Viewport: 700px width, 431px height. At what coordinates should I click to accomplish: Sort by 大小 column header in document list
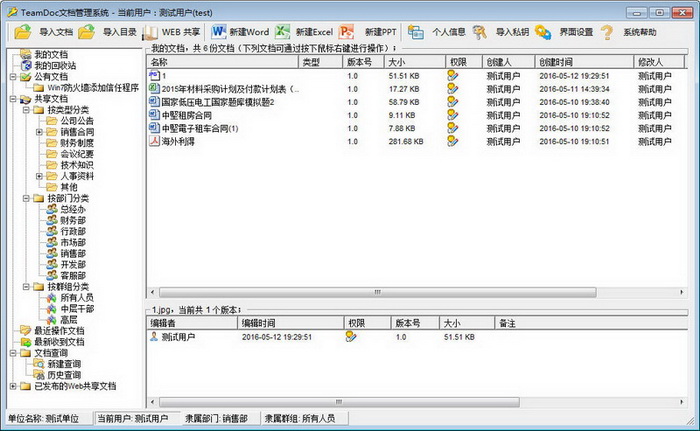[415, 62]
